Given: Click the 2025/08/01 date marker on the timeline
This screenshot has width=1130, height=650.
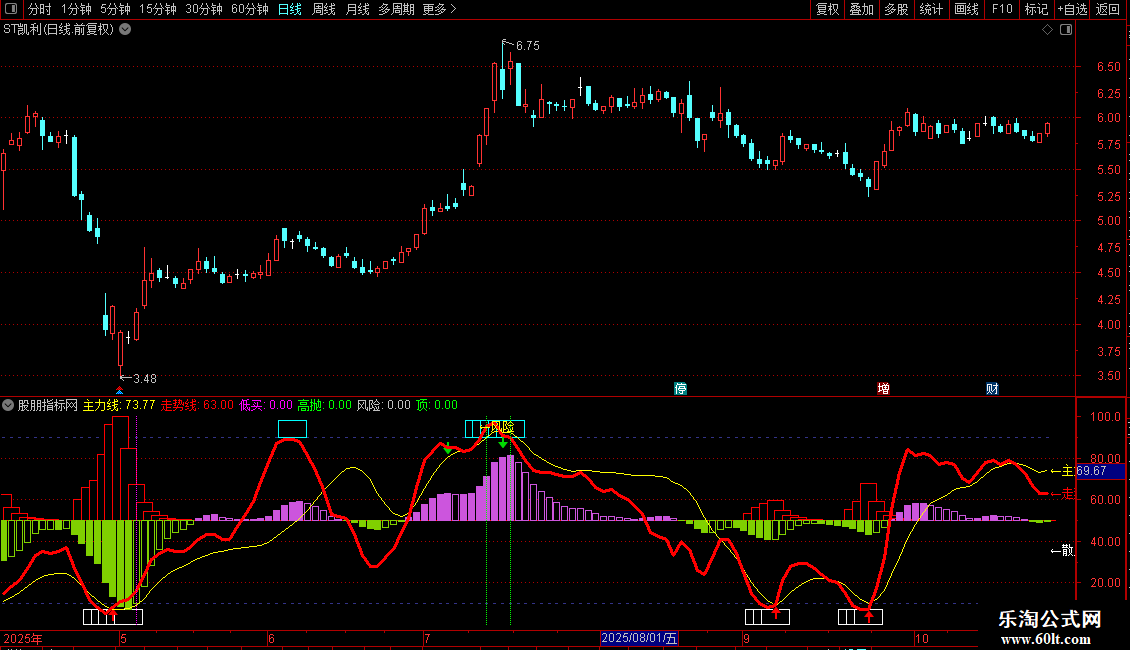Looking at the screenshot, I should coord(639,638).
